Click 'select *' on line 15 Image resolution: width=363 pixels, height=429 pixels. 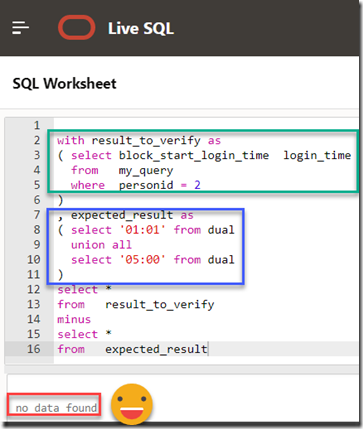(84, 334)
